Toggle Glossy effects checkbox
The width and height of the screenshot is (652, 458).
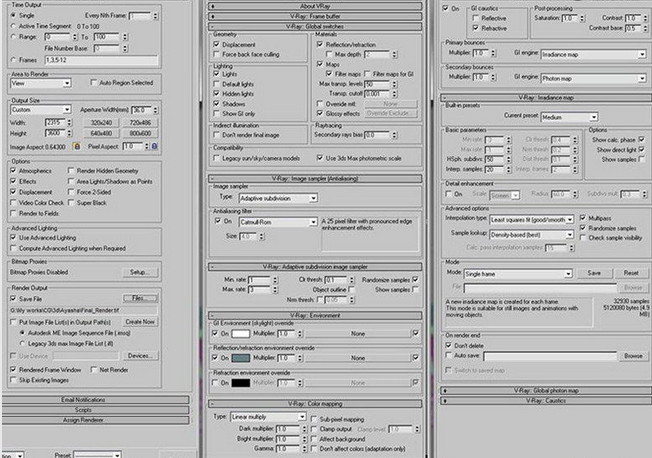click(320, 113)
